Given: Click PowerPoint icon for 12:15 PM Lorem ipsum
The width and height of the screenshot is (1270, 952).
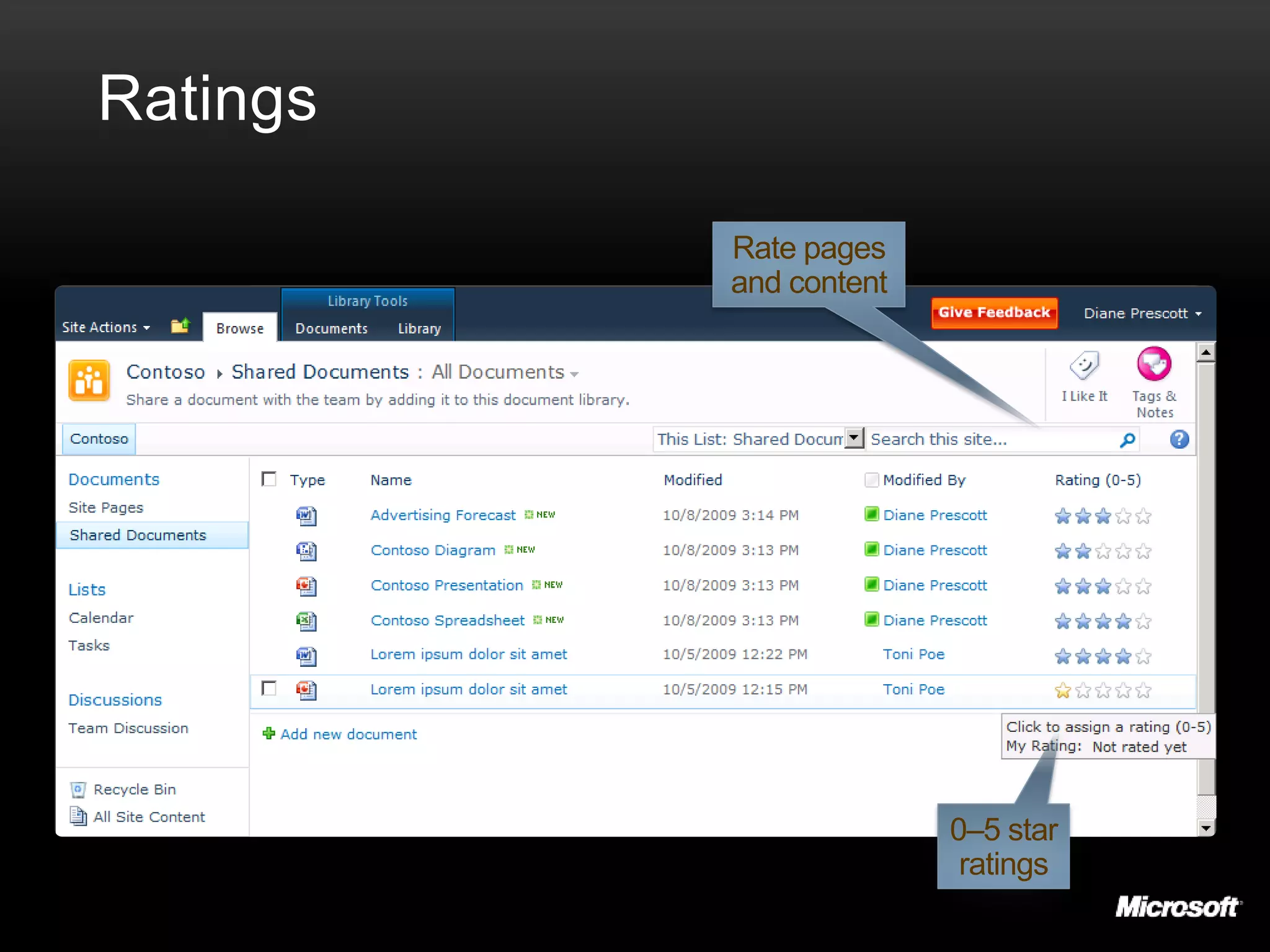Looking at the screenshot, I should point(306,690).
